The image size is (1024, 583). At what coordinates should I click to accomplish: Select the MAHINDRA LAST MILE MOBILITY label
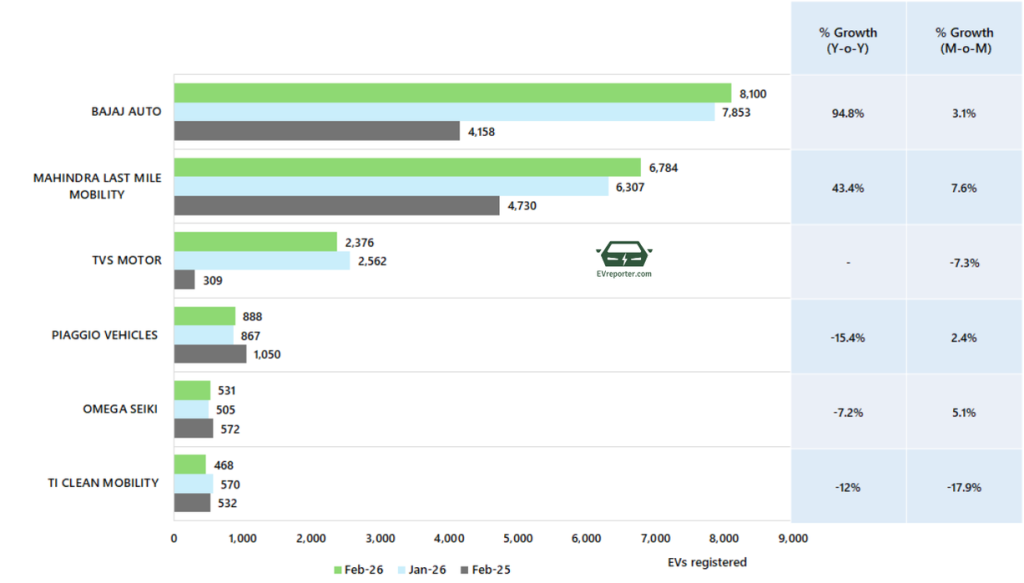97,186
